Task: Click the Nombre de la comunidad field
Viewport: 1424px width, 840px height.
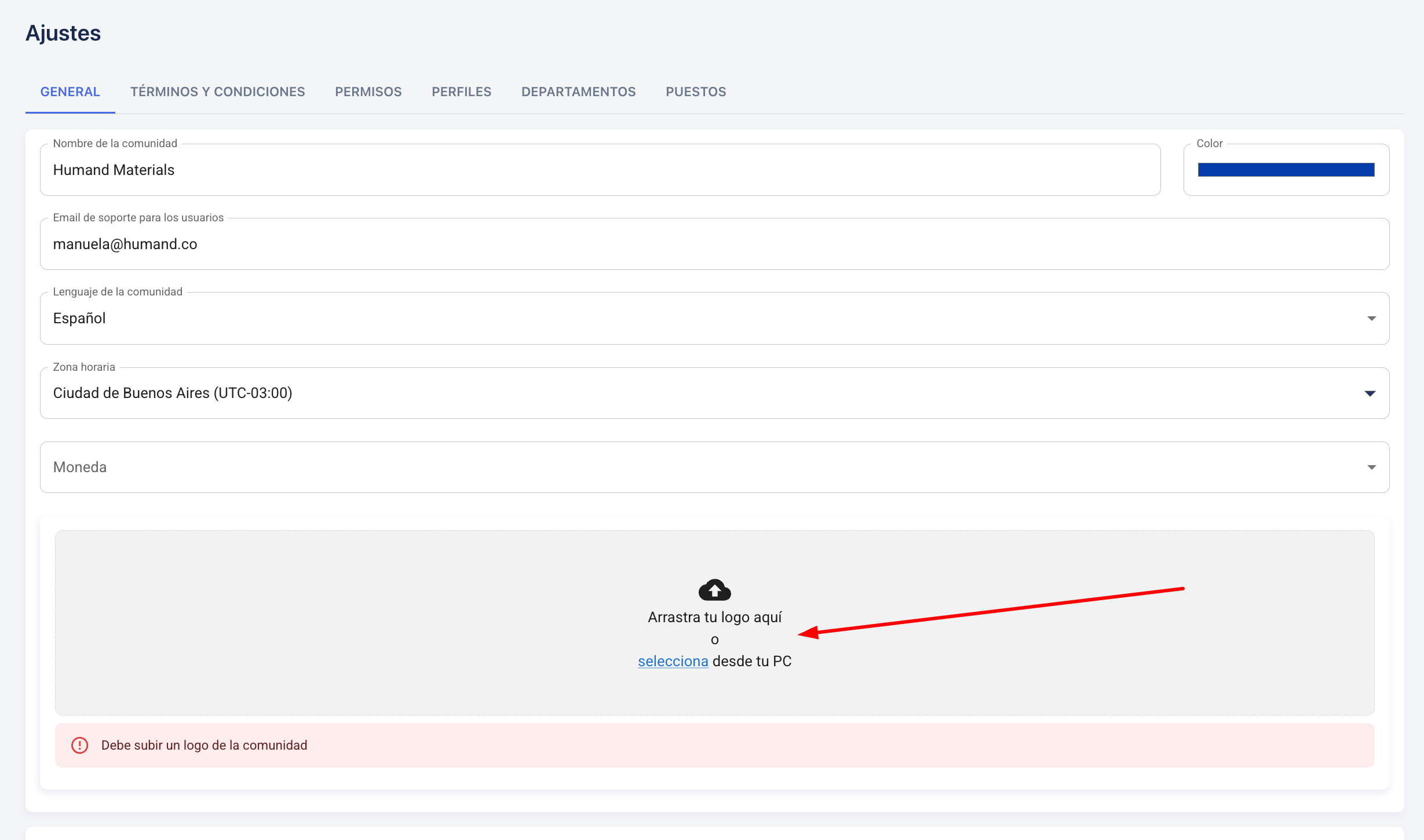Action: point(600,170)
